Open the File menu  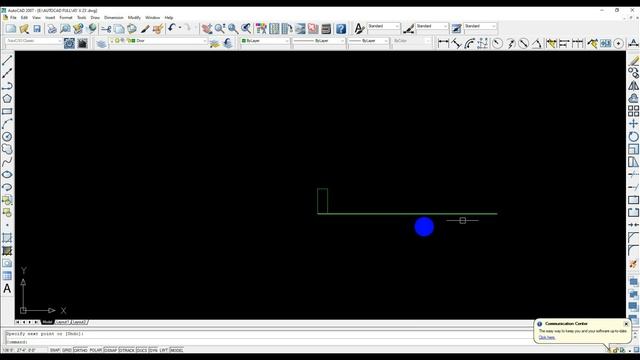pos(13,18)
